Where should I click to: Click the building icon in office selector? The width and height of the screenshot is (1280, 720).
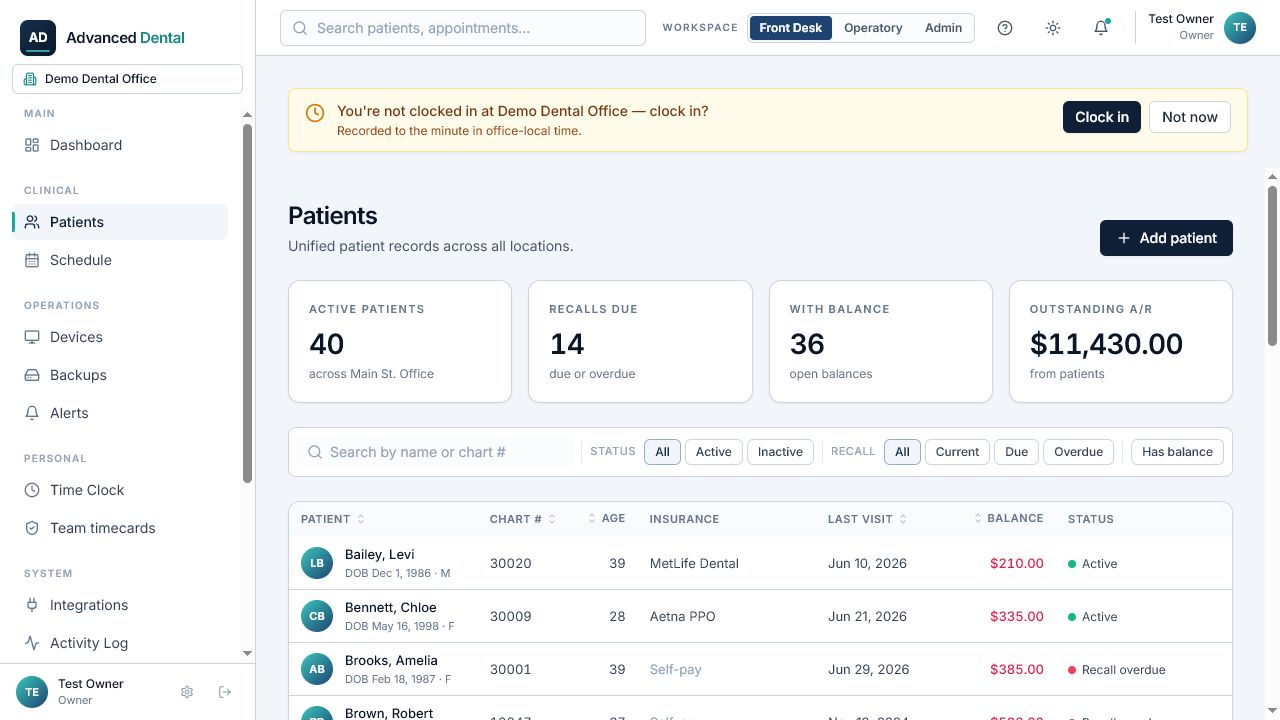pos(30,79)
